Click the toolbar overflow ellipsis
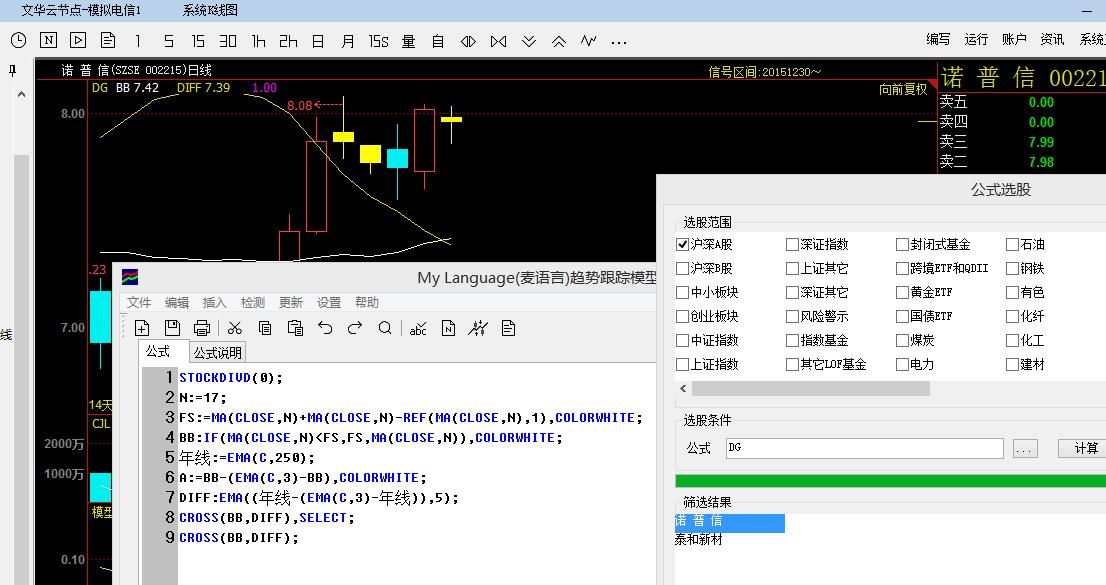Viewport: 1106px width, 585px height. coord(619,41)
